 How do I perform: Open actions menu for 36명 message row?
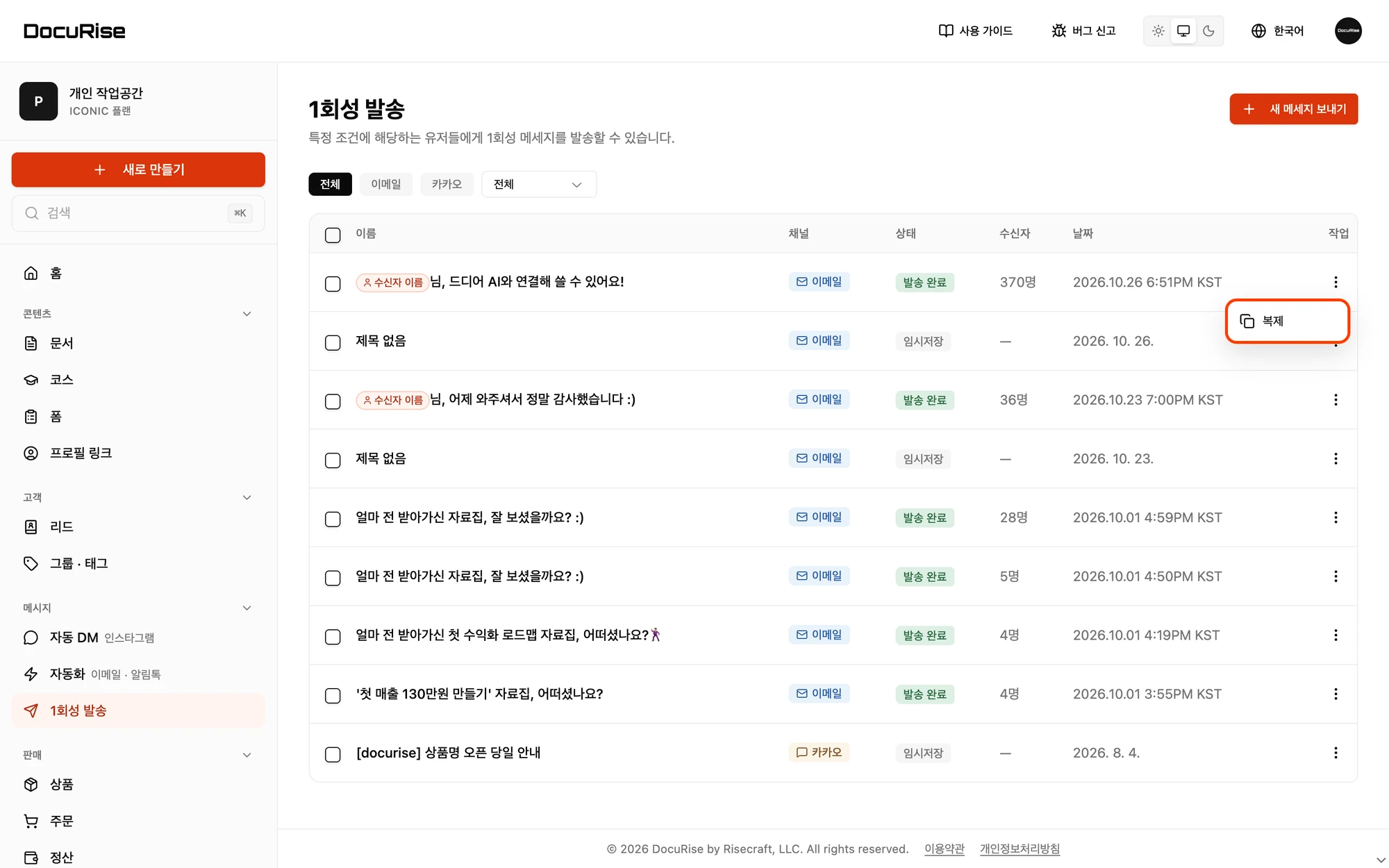pos(1336,400)
